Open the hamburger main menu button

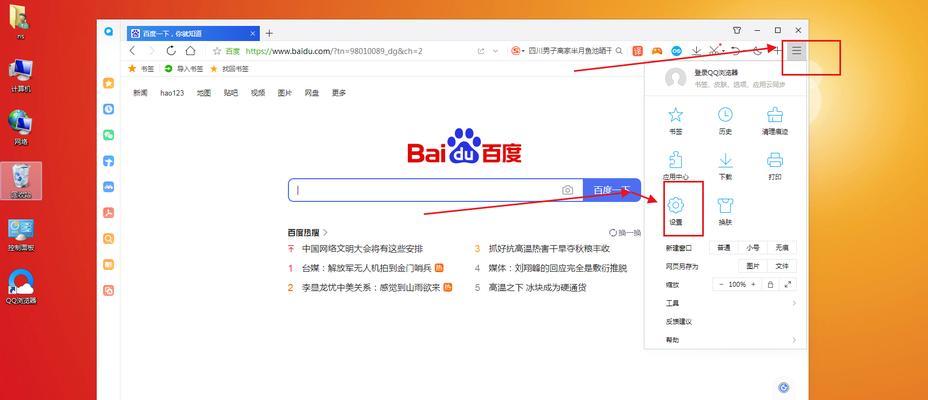[796, 51]
